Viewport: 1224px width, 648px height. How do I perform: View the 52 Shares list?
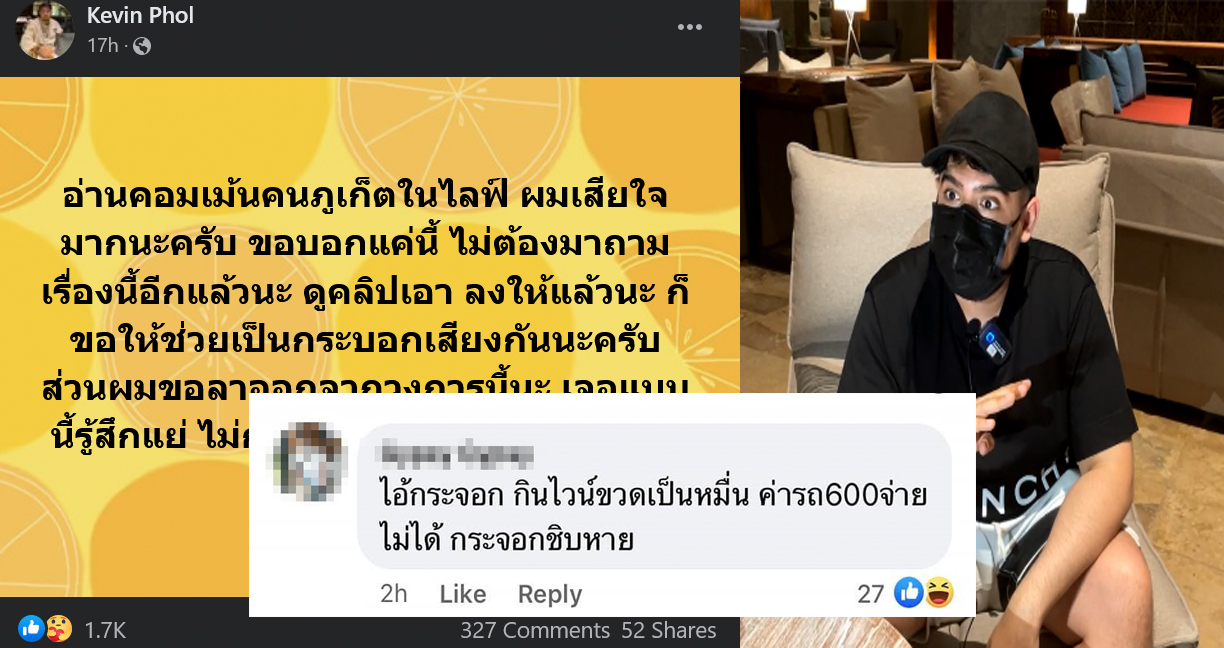(x=669, y=630)
